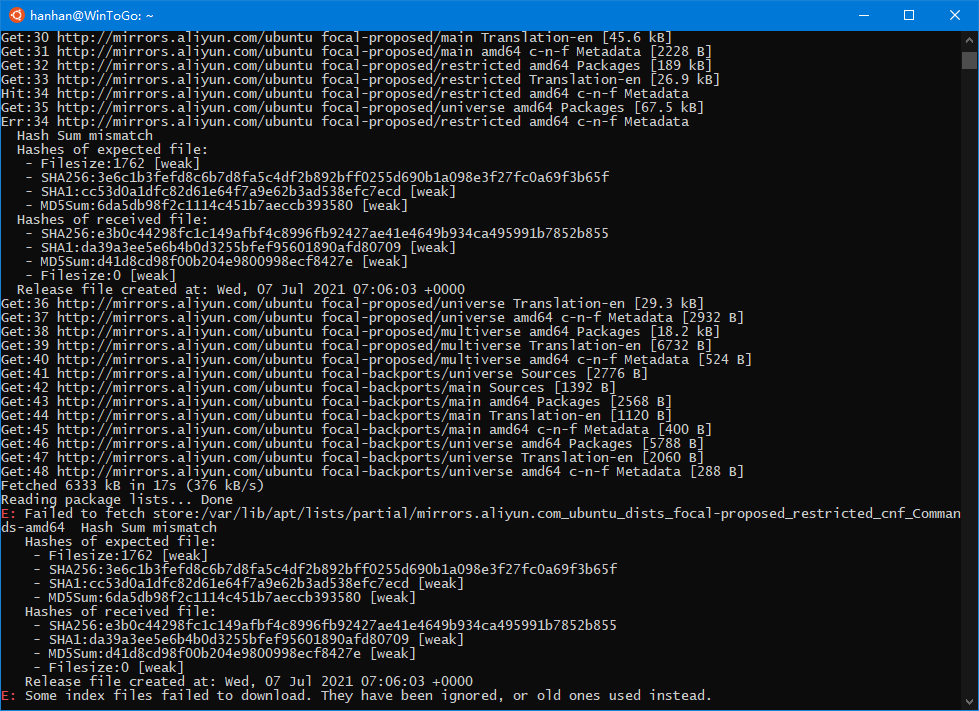The height and width of the screenshot is (711, 979).
Task: Click the [2776 B] size on the Get:41 line
Action: [616, 373]
